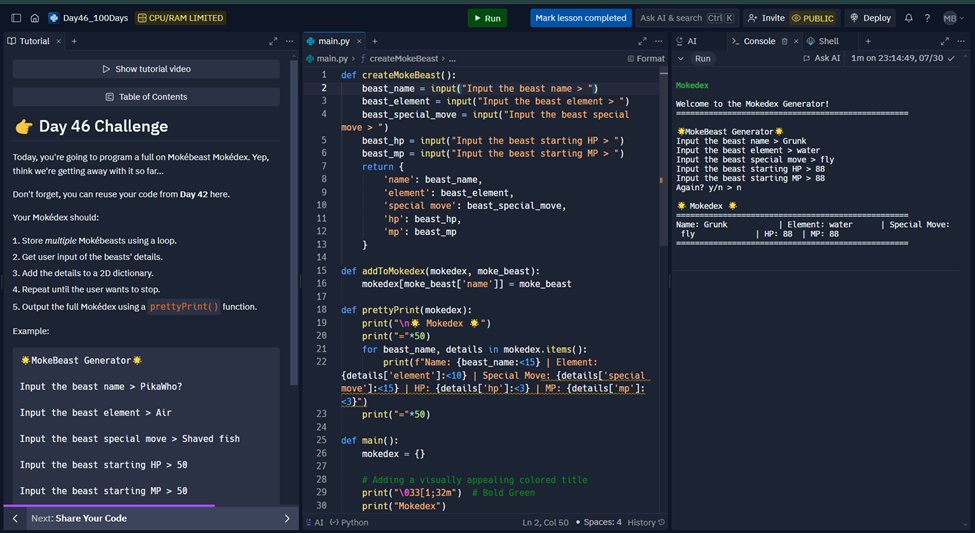The height and width of the screenshot is (533, 975).
Task: Go to next lesson chevron arrow
Action: pos(287,518)
